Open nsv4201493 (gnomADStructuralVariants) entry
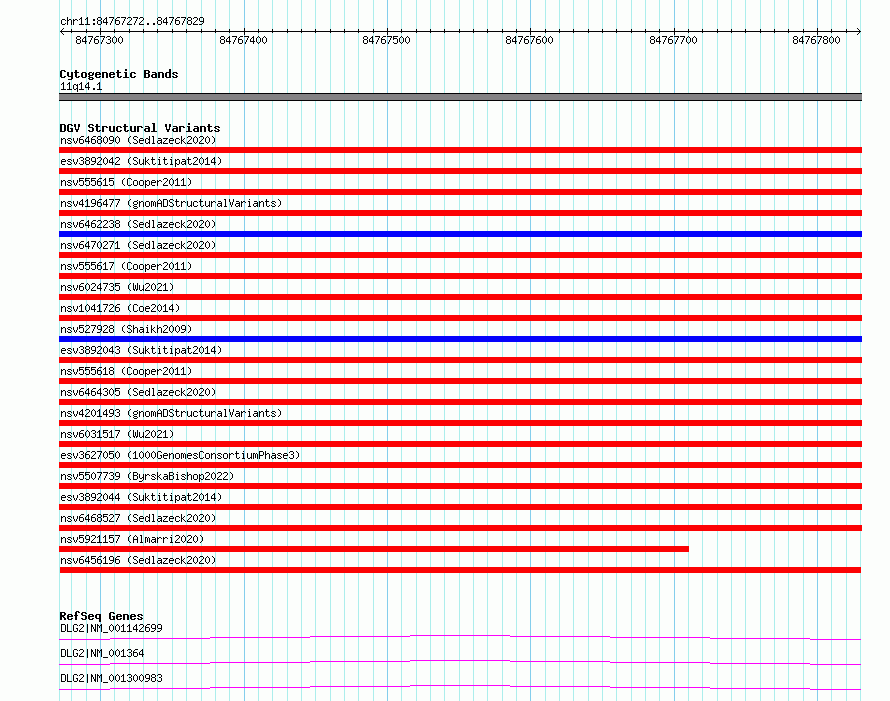Screen dimensions: 890x701 (171, 413)
